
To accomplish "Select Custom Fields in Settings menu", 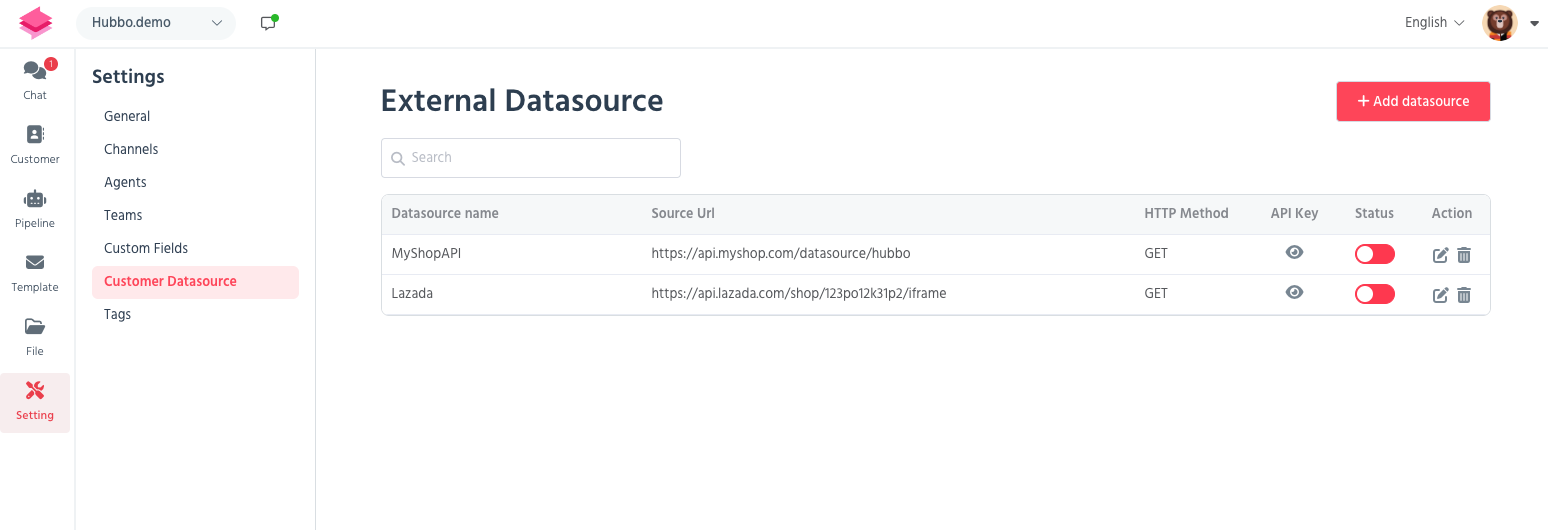I will [146, 248].
